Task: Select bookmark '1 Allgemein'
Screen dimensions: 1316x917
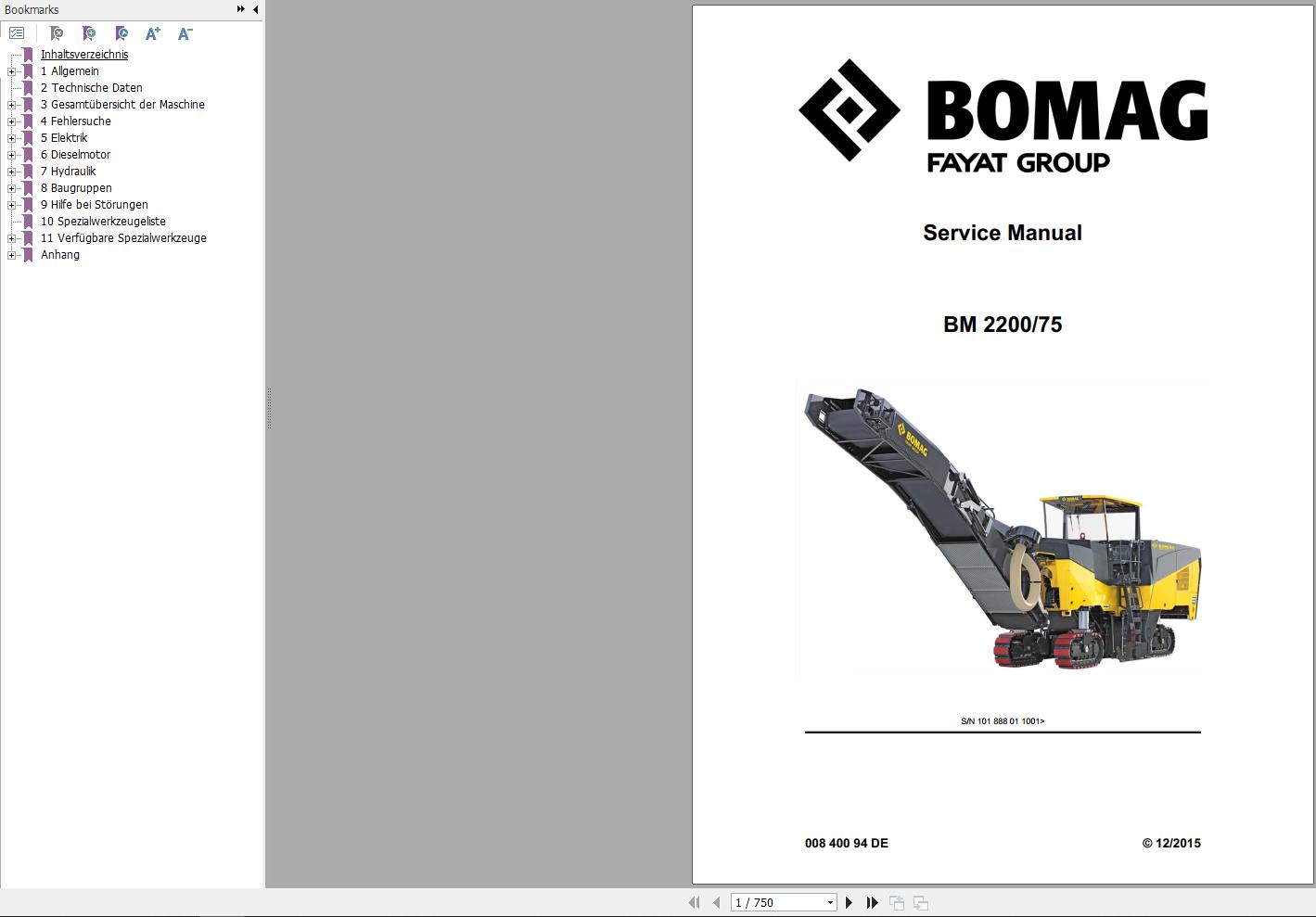Action: [x=70, y=71]
